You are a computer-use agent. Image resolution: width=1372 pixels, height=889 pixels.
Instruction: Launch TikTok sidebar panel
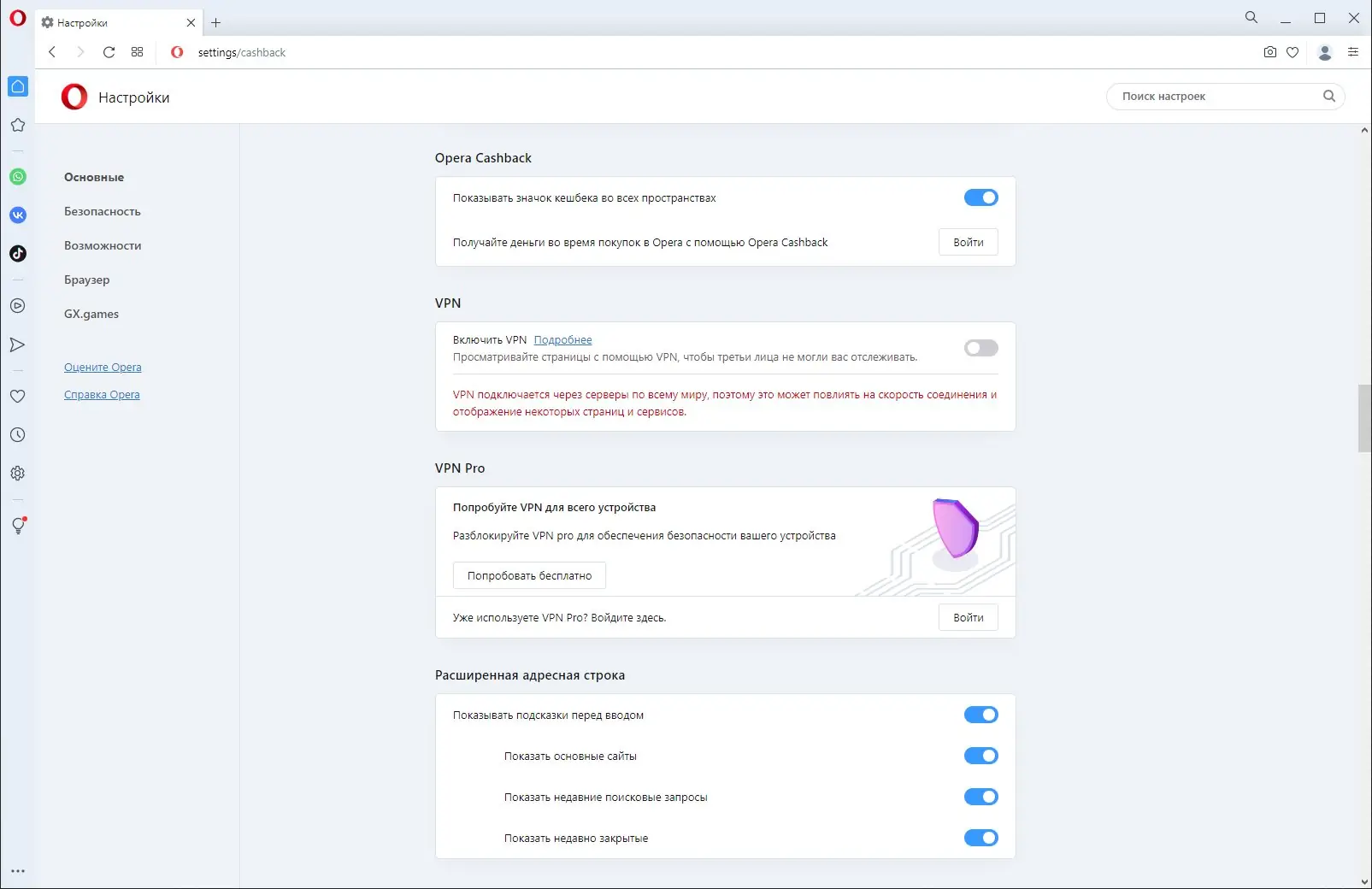click(x=18, y=254)
